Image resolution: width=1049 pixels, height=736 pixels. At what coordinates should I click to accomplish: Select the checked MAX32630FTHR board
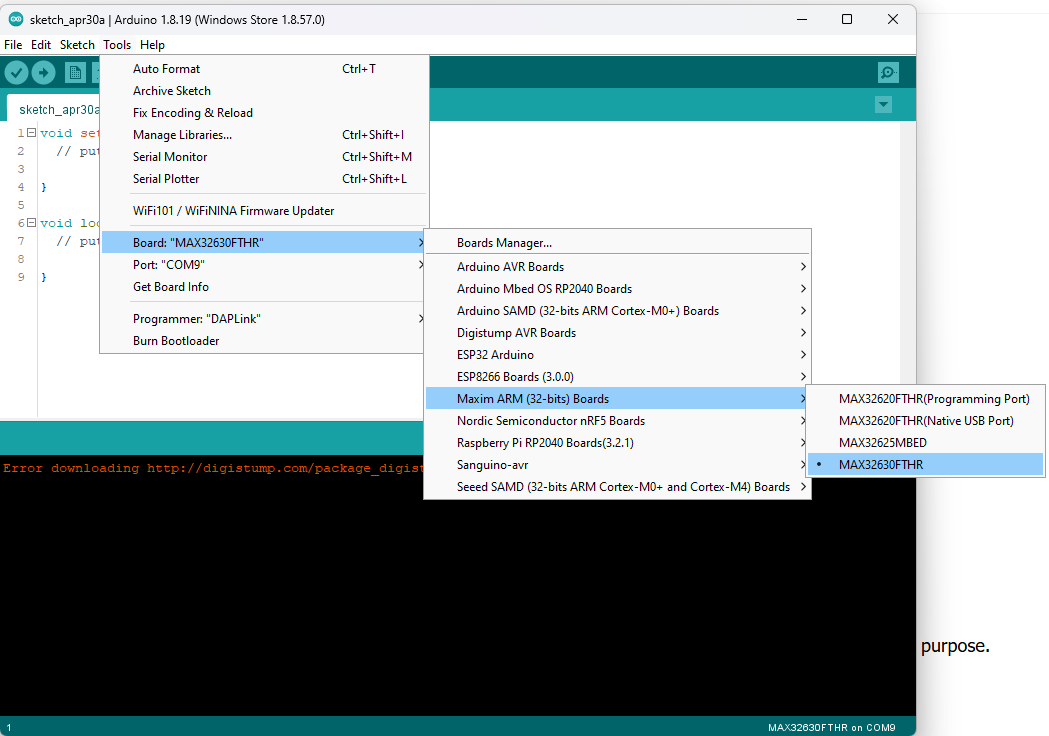926,465
